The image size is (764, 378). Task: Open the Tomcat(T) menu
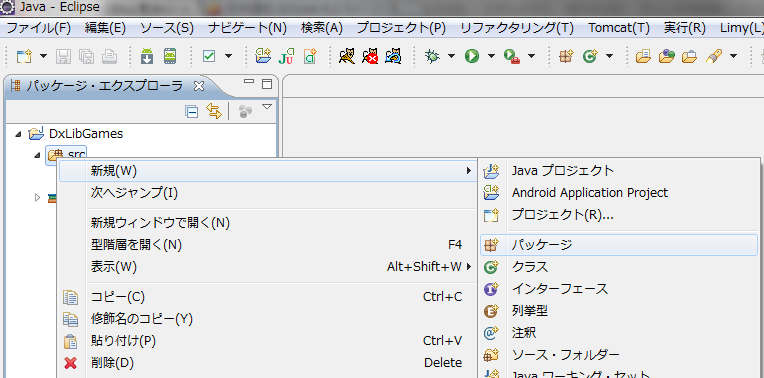pos(619,27)
